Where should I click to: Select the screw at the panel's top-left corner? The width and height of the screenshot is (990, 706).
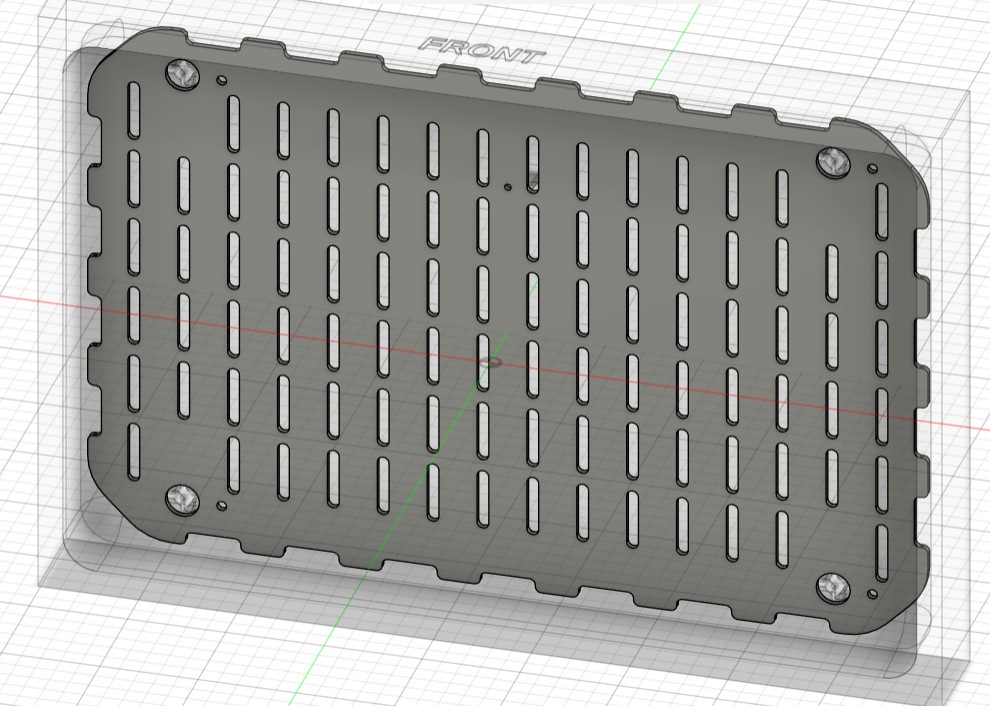tap(182, 75)
